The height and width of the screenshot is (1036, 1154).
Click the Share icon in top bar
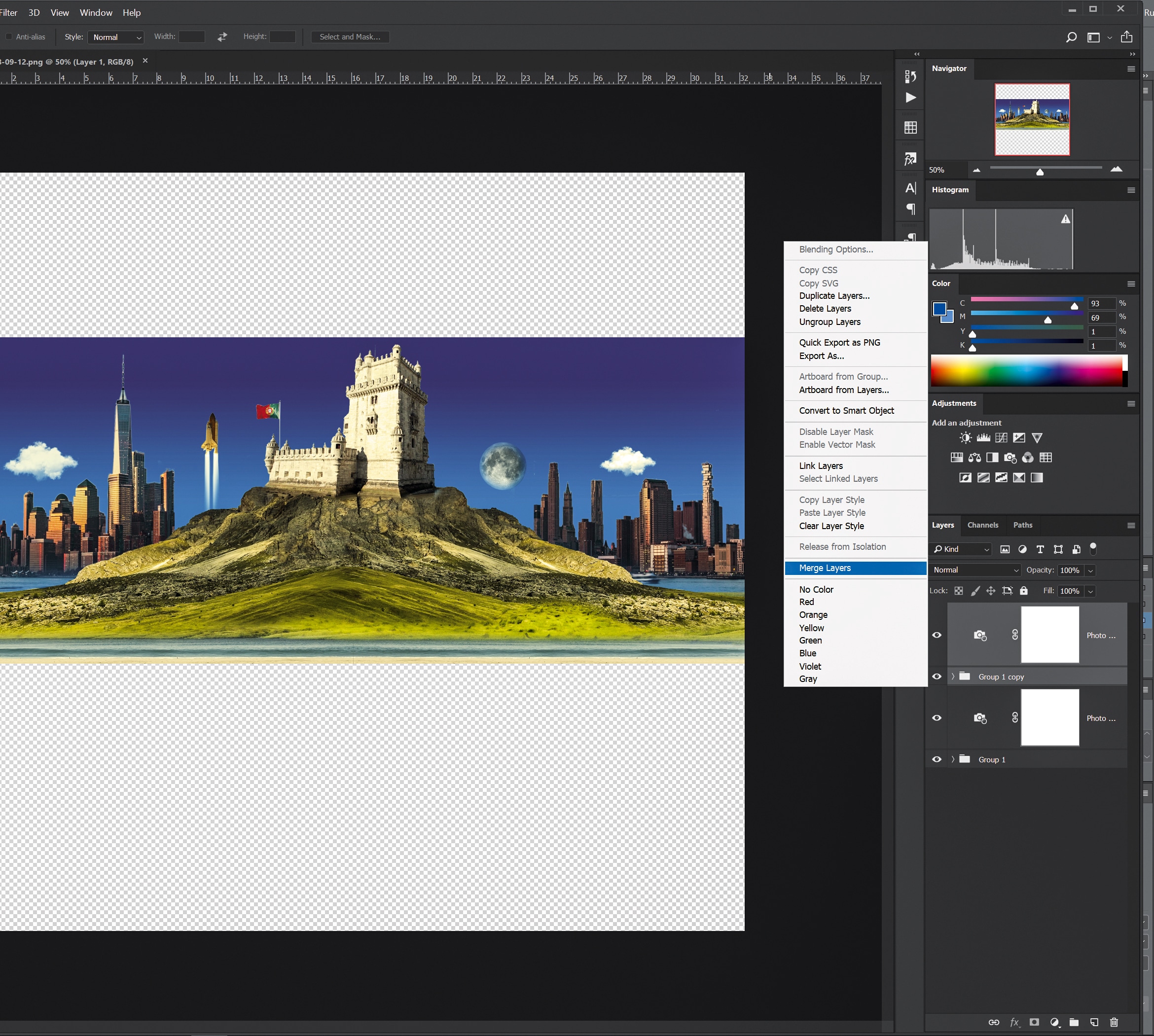(x=1126, y=37)
